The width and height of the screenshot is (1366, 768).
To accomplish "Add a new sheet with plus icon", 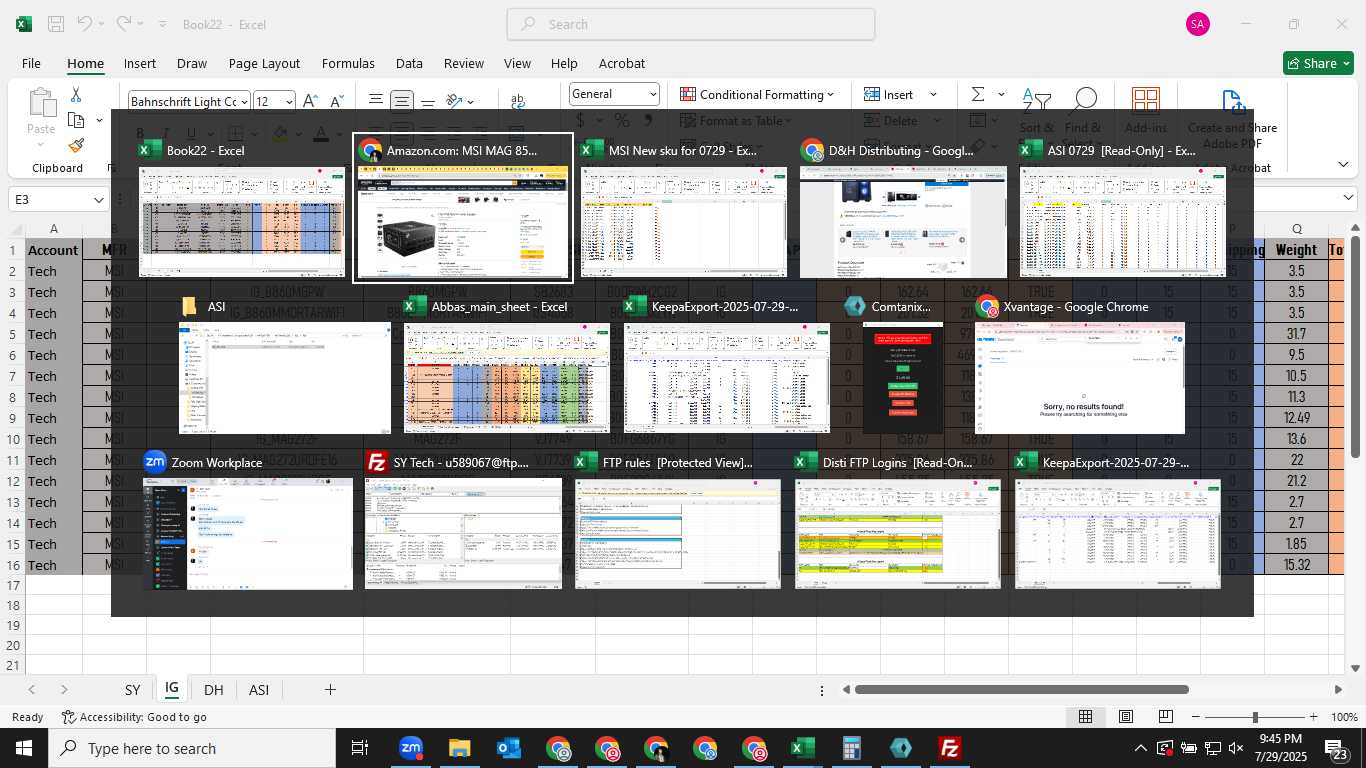I will (x=330, y=689).
